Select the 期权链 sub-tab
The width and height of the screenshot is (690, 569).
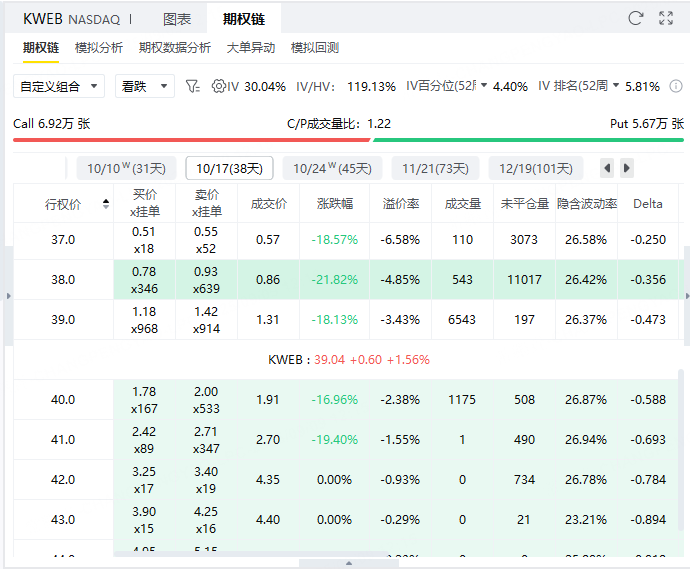(41, 48)
